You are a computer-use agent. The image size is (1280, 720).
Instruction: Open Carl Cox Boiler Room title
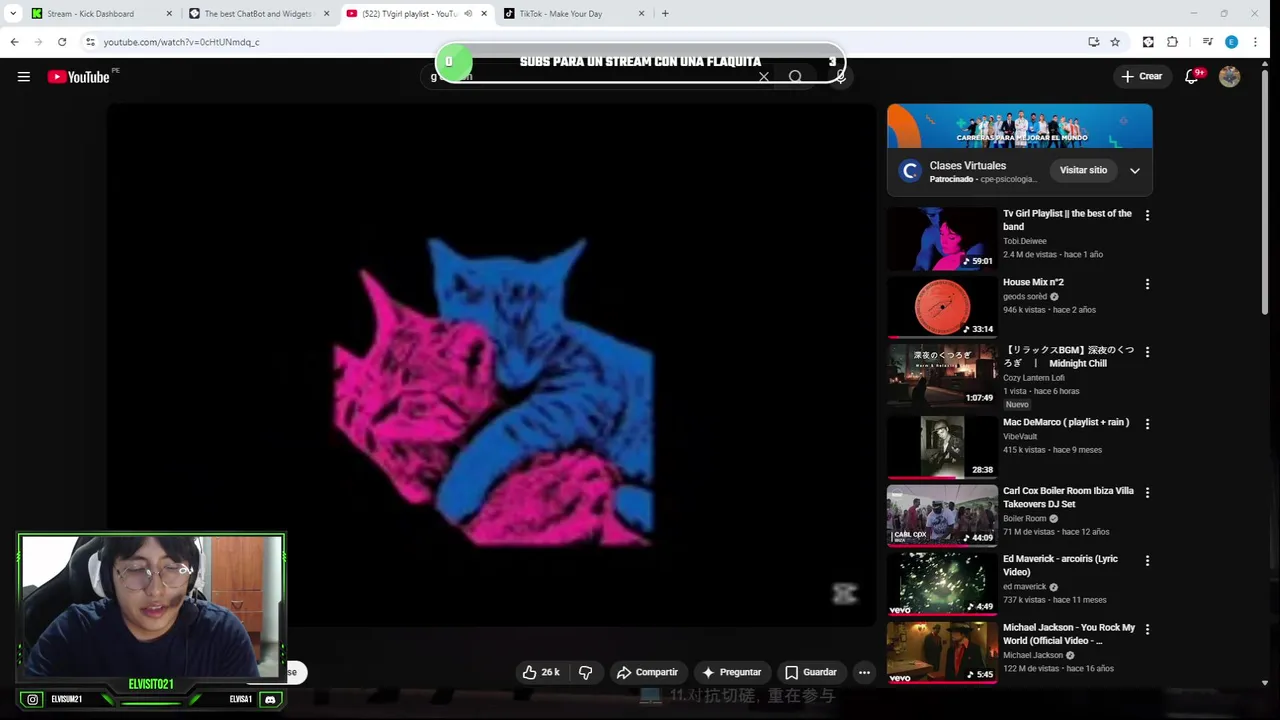tap(1068, 498)
